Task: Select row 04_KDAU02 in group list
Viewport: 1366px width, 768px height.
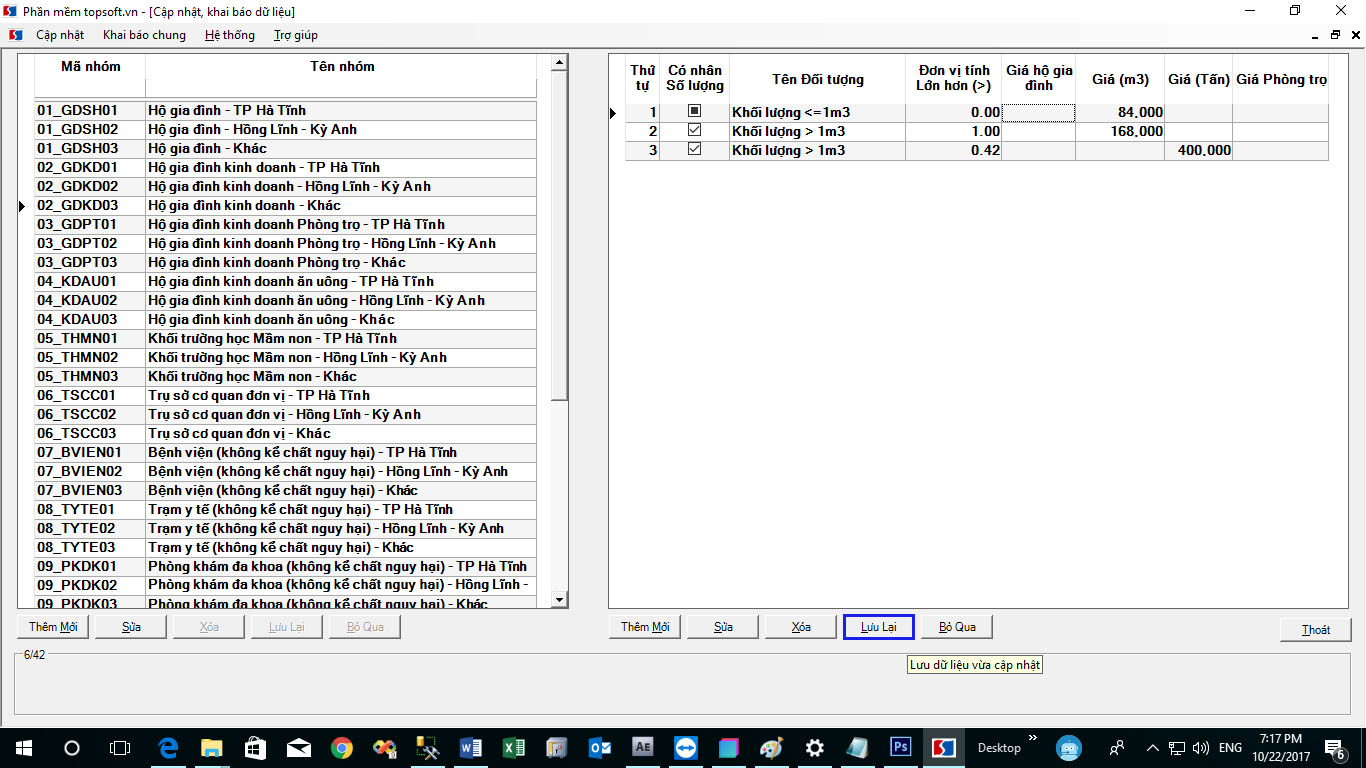Action: click(x=285, y=300)
